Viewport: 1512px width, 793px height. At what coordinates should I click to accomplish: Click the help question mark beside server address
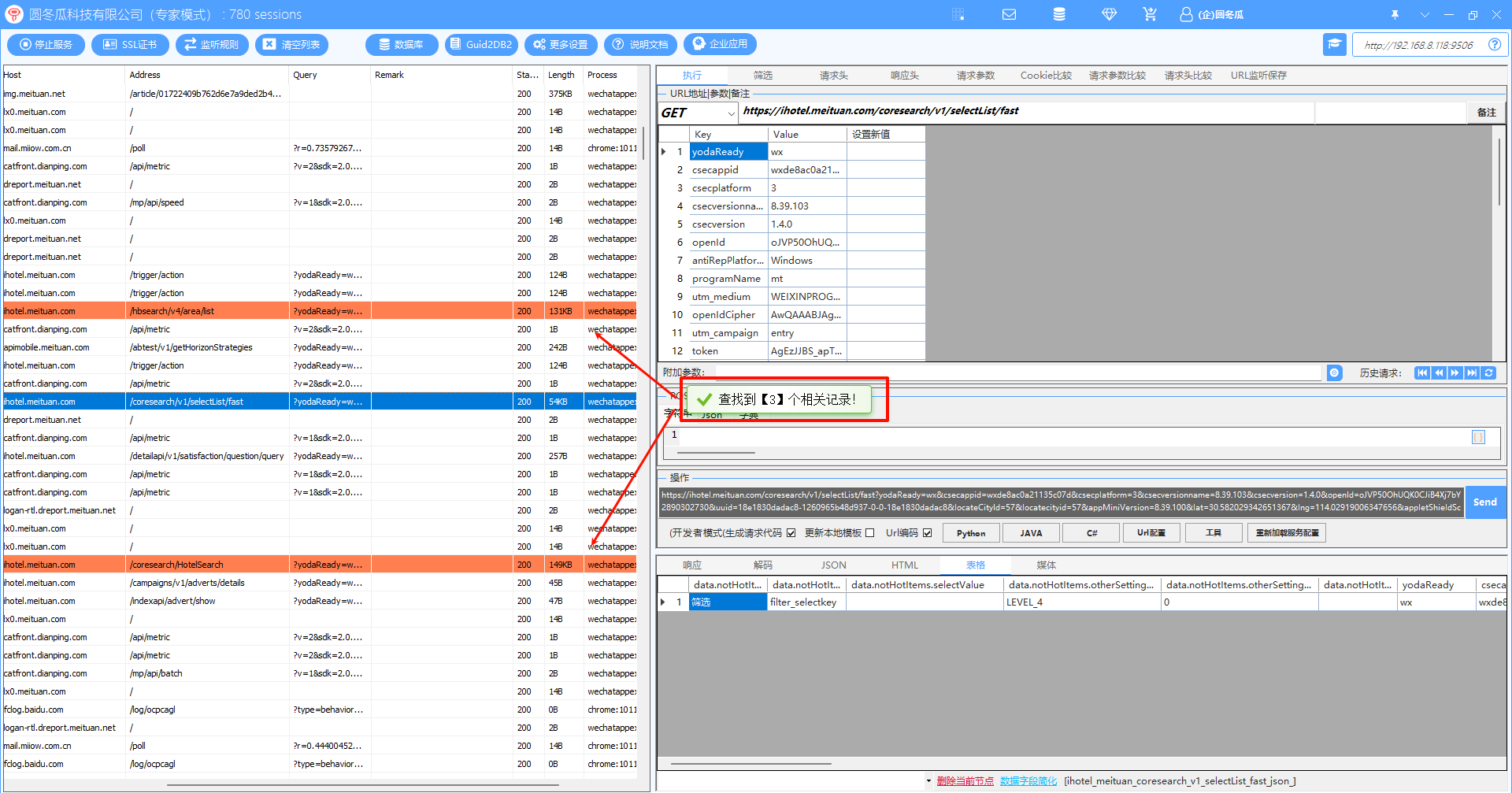coord(1494,45)
